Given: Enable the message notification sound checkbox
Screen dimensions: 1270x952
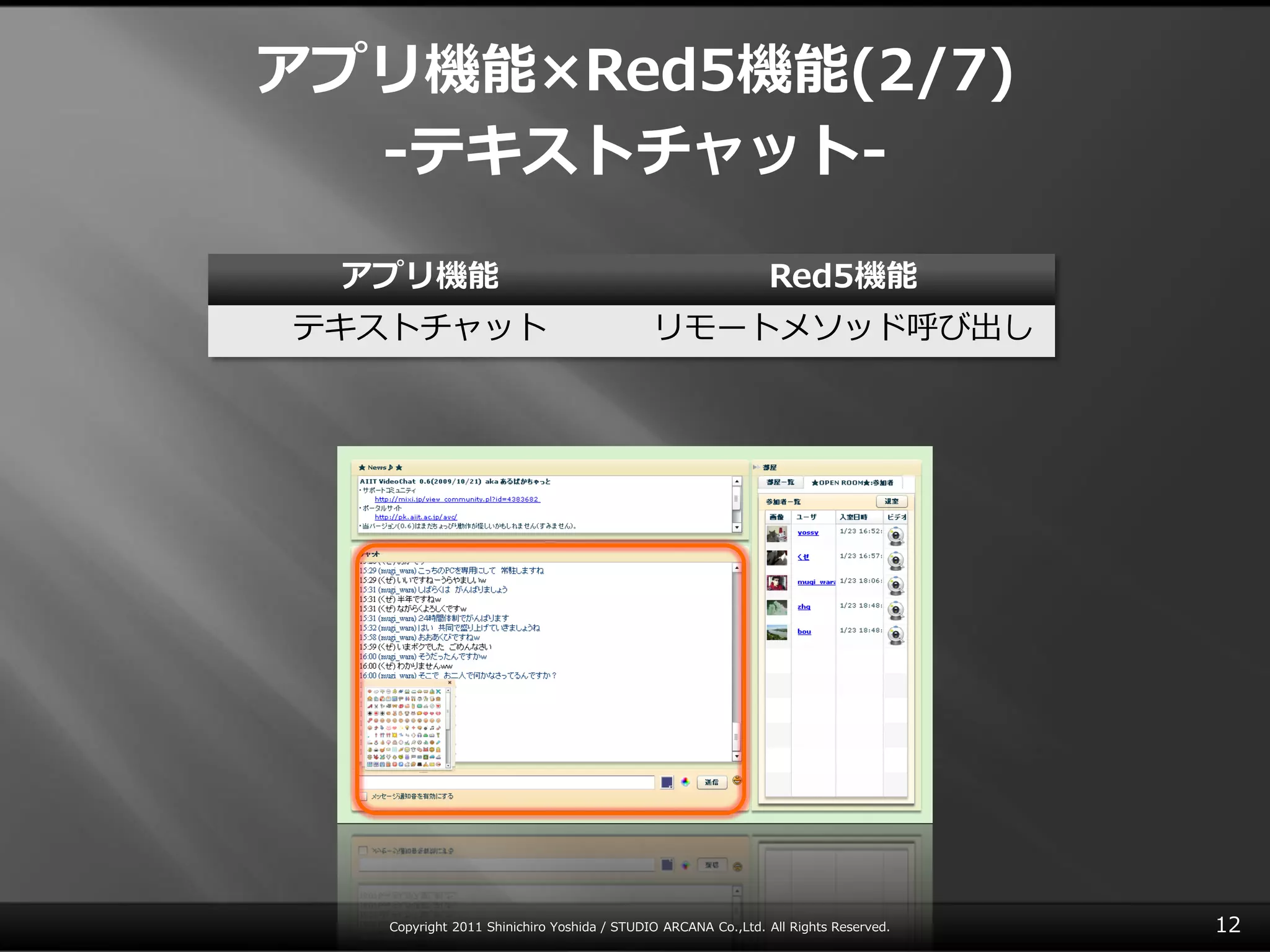Looking at the screenshot, I should tap(363, 796).
